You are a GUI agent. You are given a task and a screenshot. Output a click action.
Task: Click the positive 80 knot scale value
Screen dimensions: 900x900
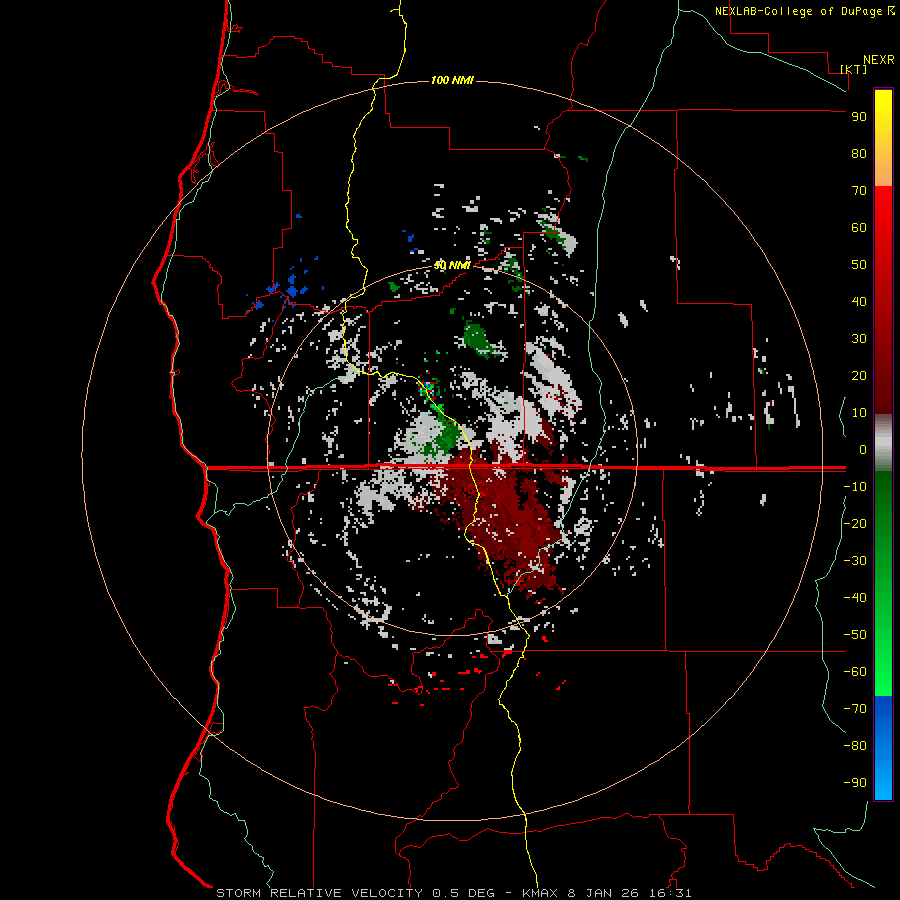point(859,153)
